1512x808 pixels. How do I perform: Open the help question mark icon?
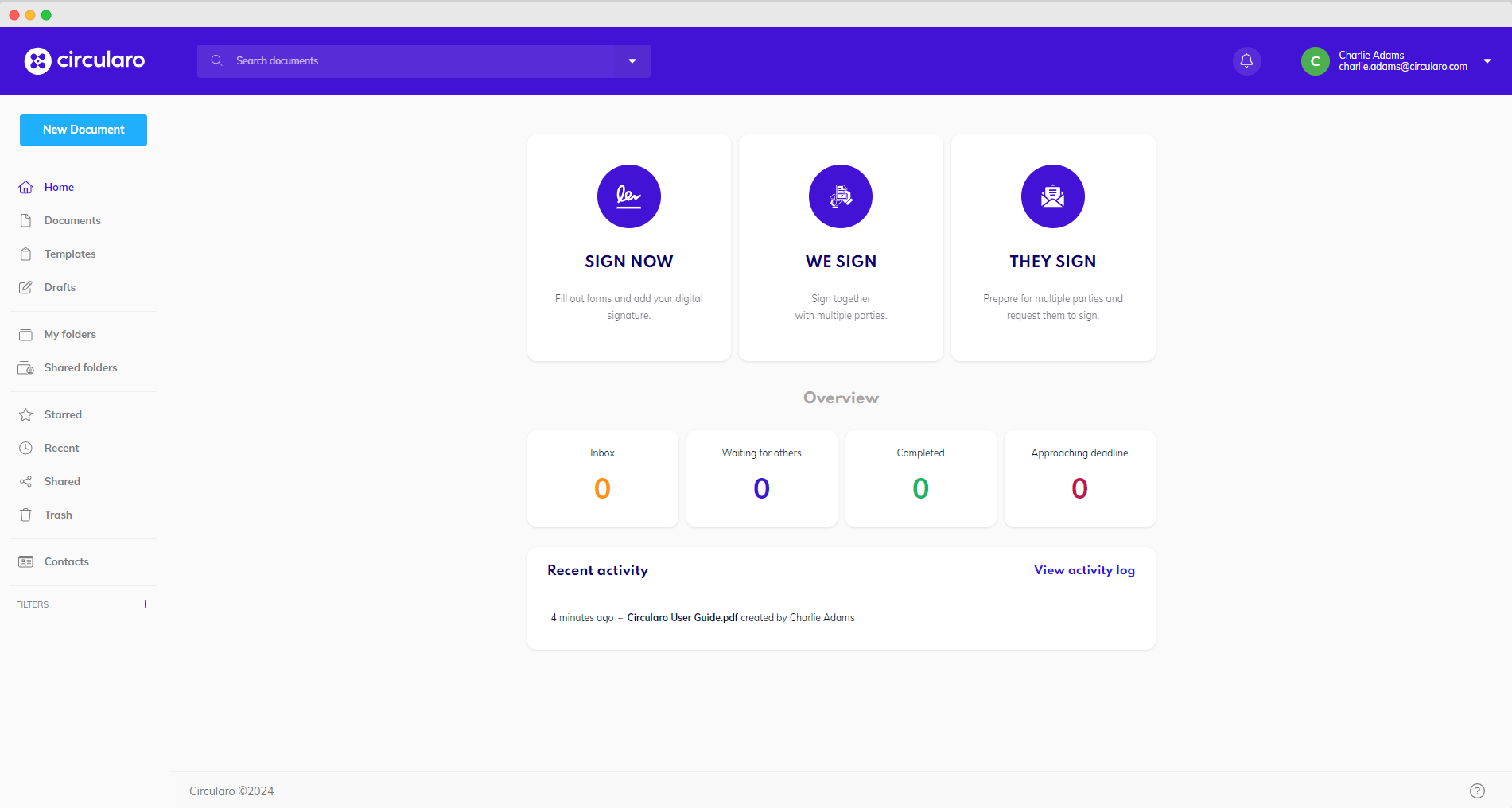click(1477, 791)
